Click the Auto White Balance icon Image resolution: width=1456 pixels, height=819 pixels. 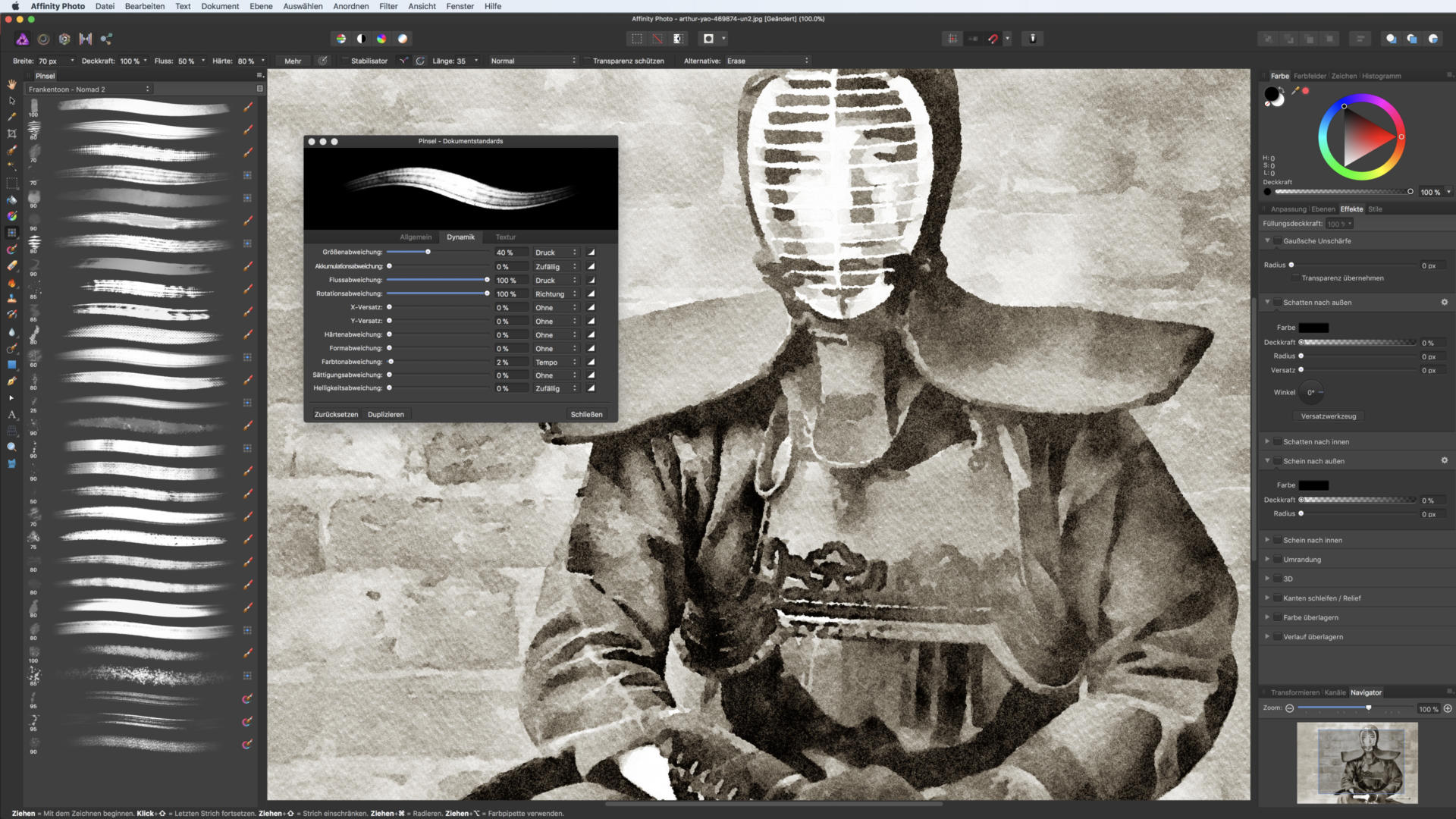click(x=403, y=39)
